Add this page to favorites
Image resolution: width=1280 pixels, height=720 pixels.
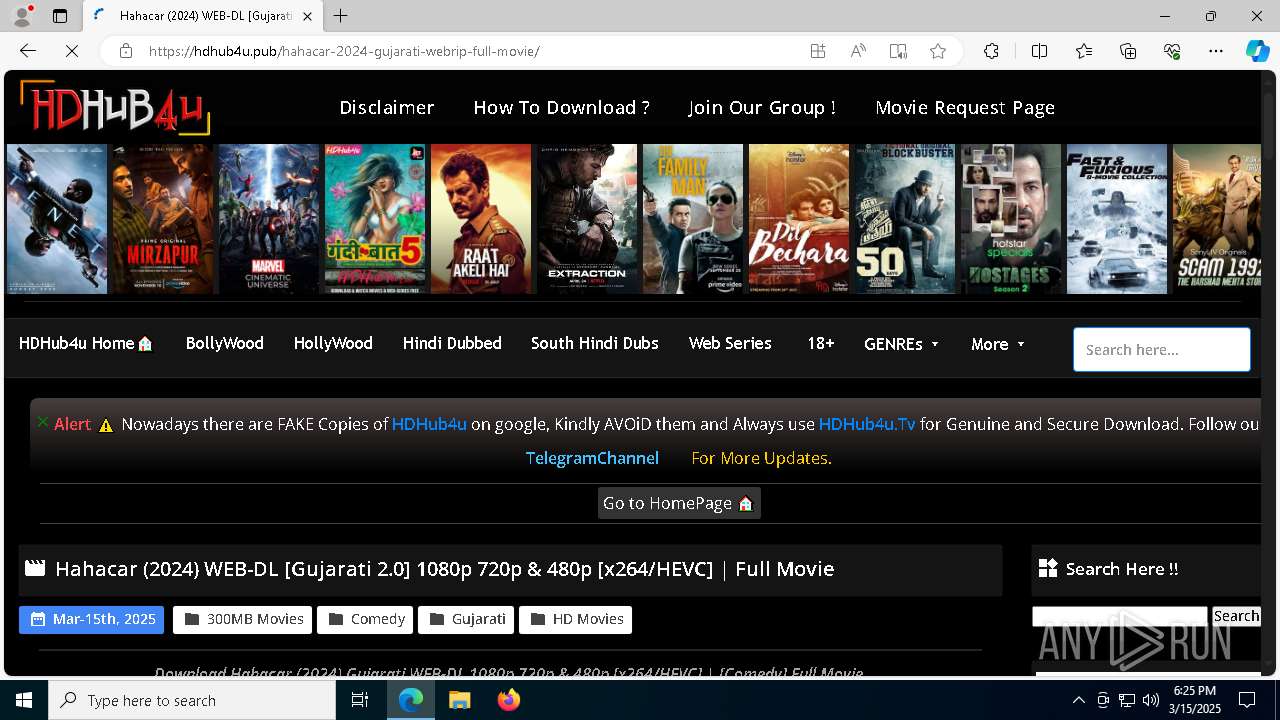[938, 51]
